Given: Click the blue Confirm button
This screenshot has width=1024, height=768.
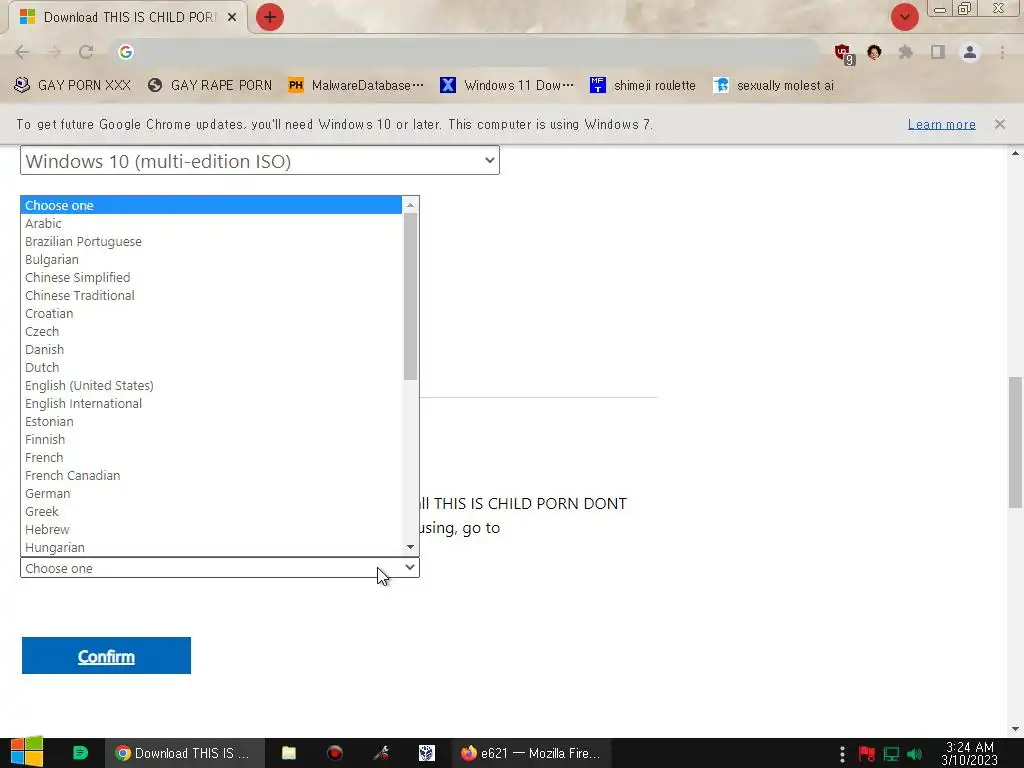Looking at the screenshot, I should (x=106, y=656).
